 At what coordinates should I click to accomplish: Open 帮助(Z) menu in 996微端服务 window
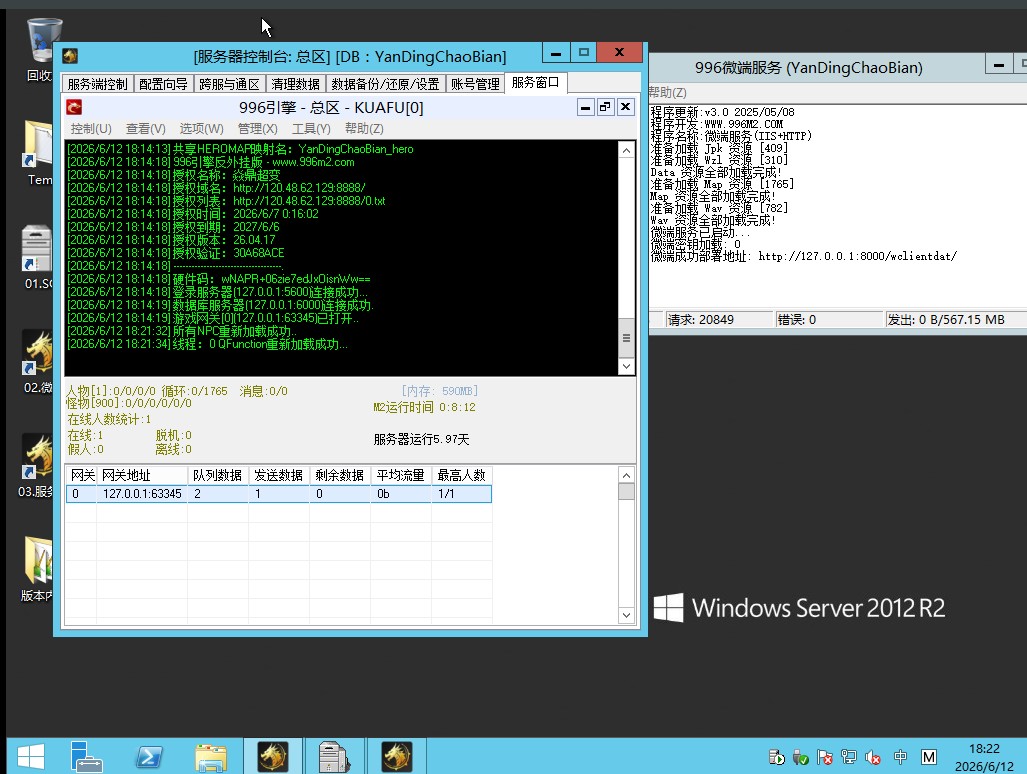[x=667, y=92]
